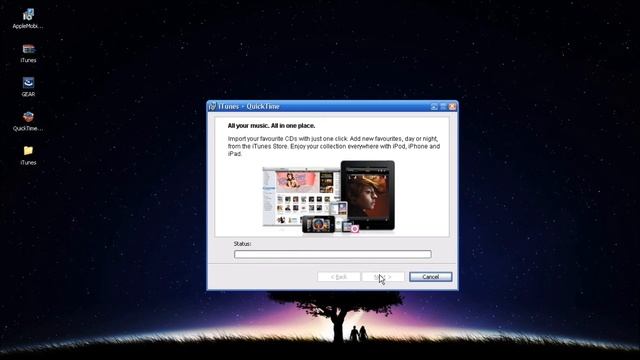Click the disabled Back button
The height and width of the screenshot is (360, 640).
[x=338, y=277]
